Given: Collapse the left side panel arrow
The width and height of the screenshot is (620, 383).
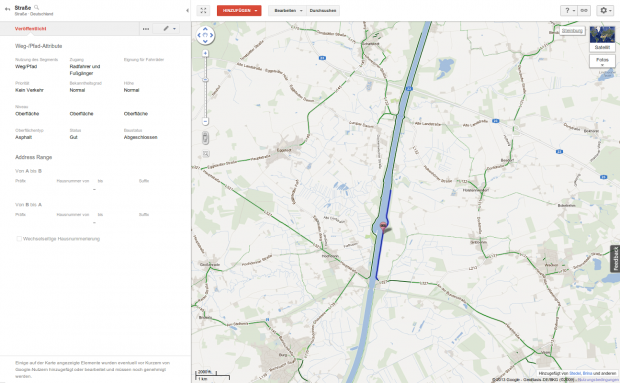Looking at the screenshot, I should (187, 11).
